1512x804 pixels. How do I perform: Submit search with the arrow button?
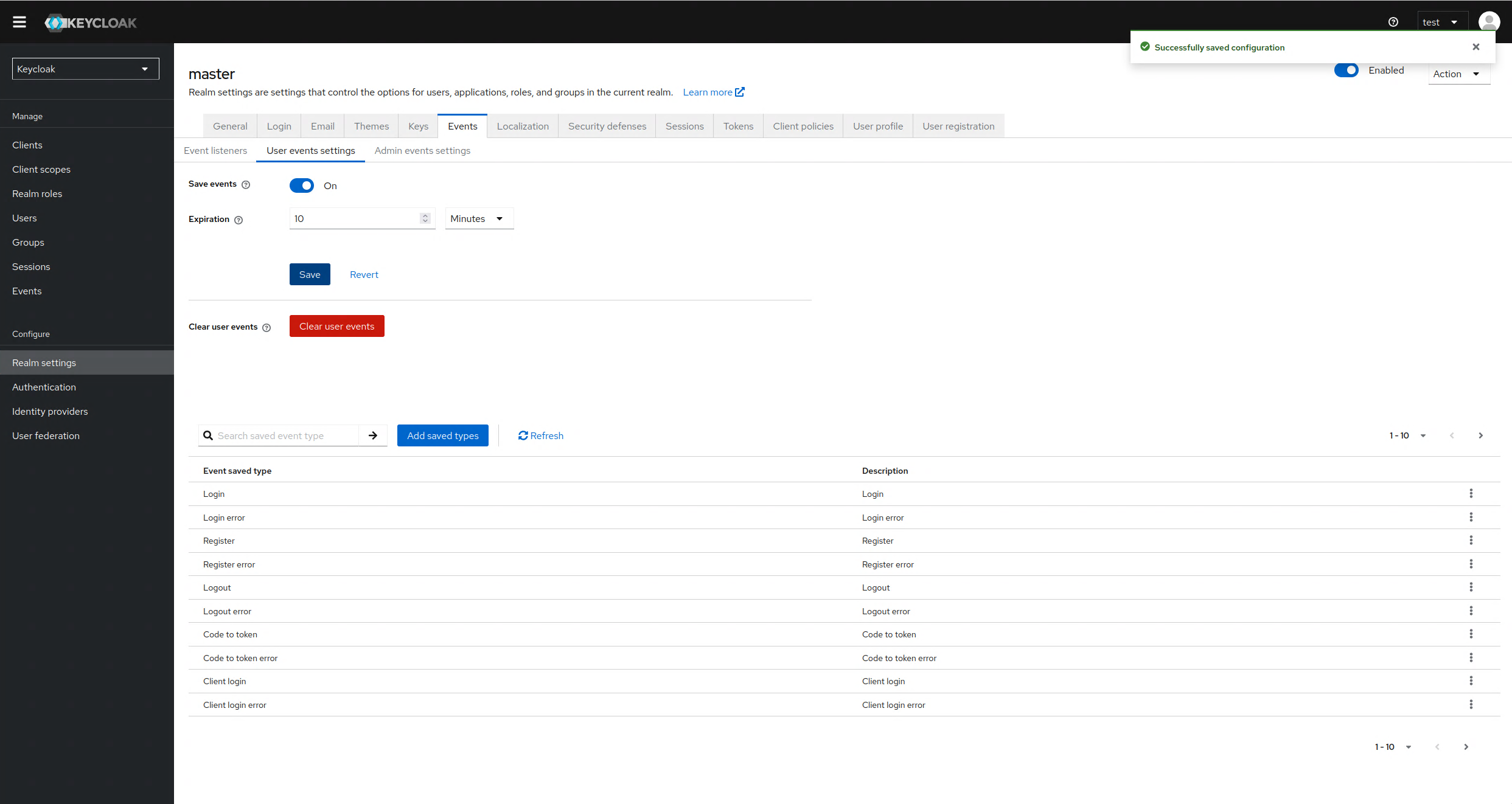(373, 435)
